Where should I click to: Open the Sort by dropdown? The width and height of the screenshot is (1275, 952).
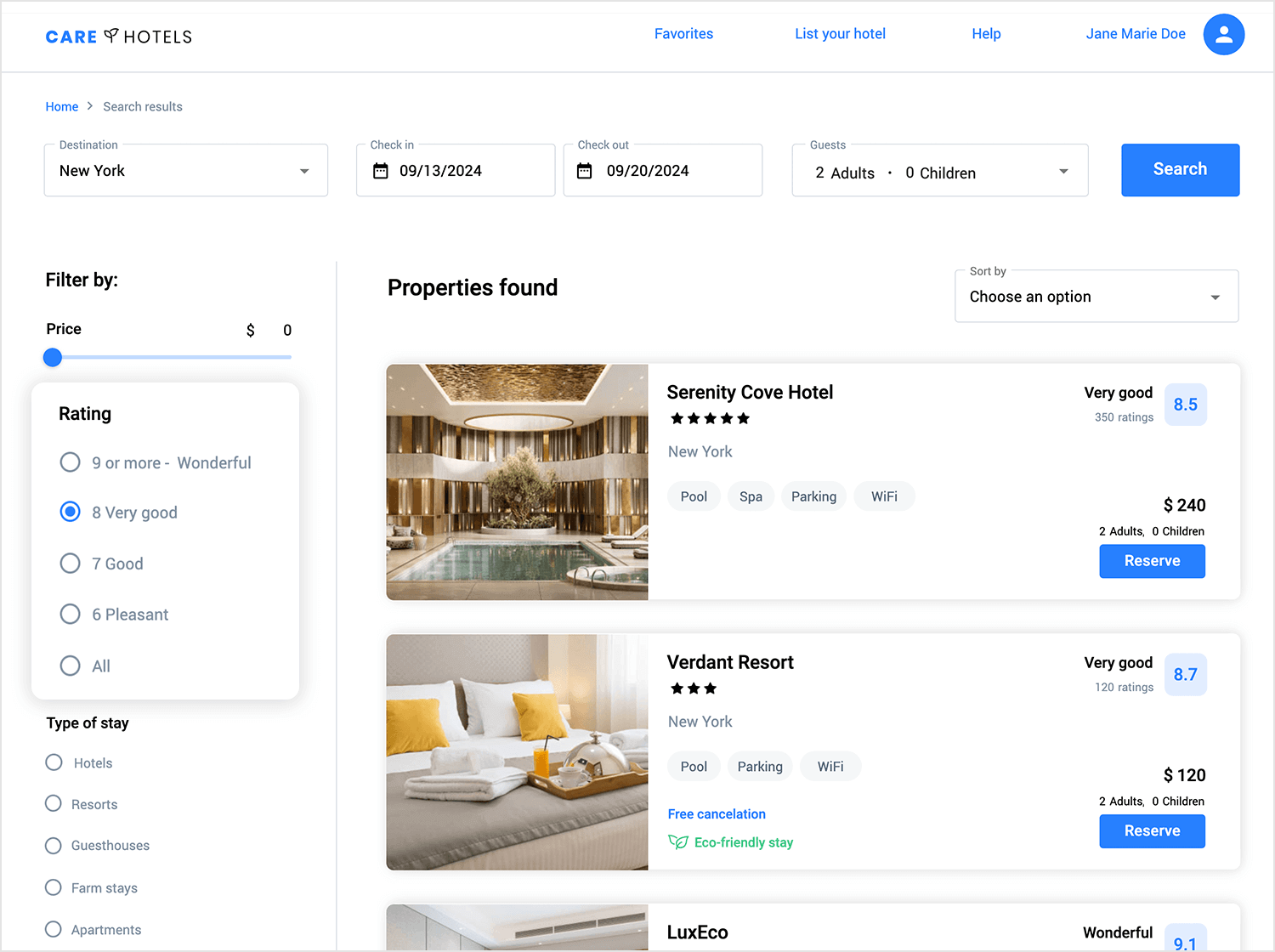tap(1096, 296)
